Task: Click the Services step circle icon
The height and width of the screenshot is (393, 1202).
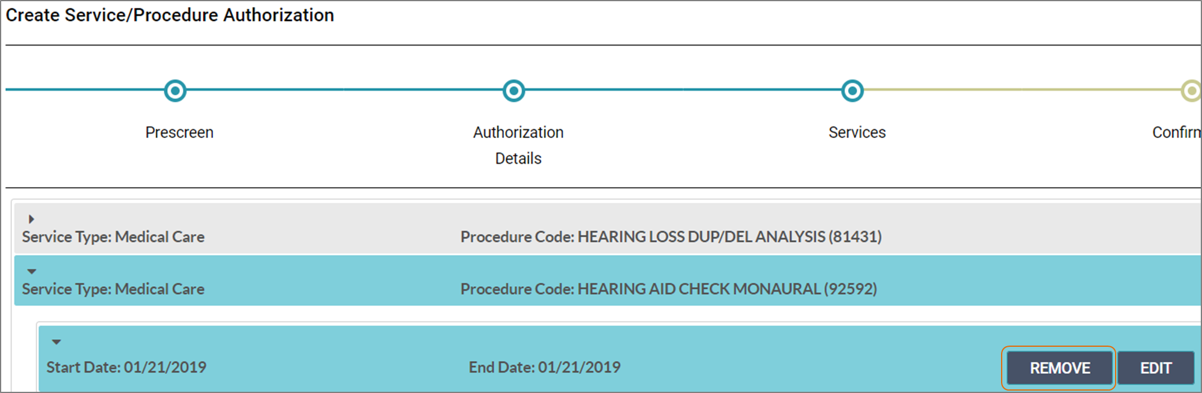Action: tap(852, 91)
